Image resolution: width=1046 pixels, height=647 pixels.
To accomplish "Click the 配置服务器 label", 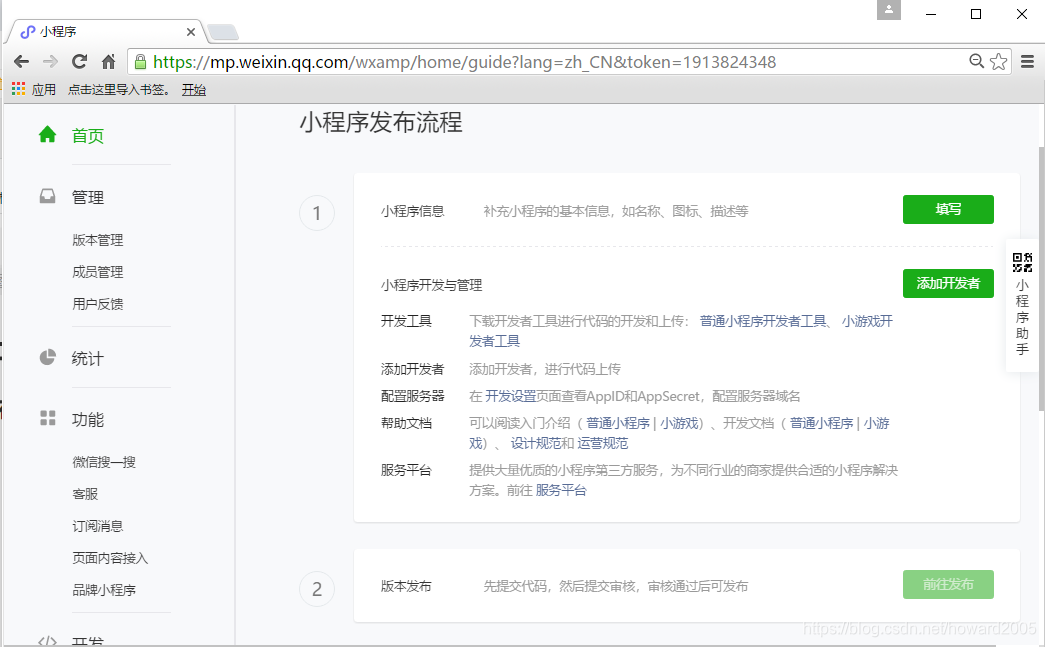I will 412,396.
